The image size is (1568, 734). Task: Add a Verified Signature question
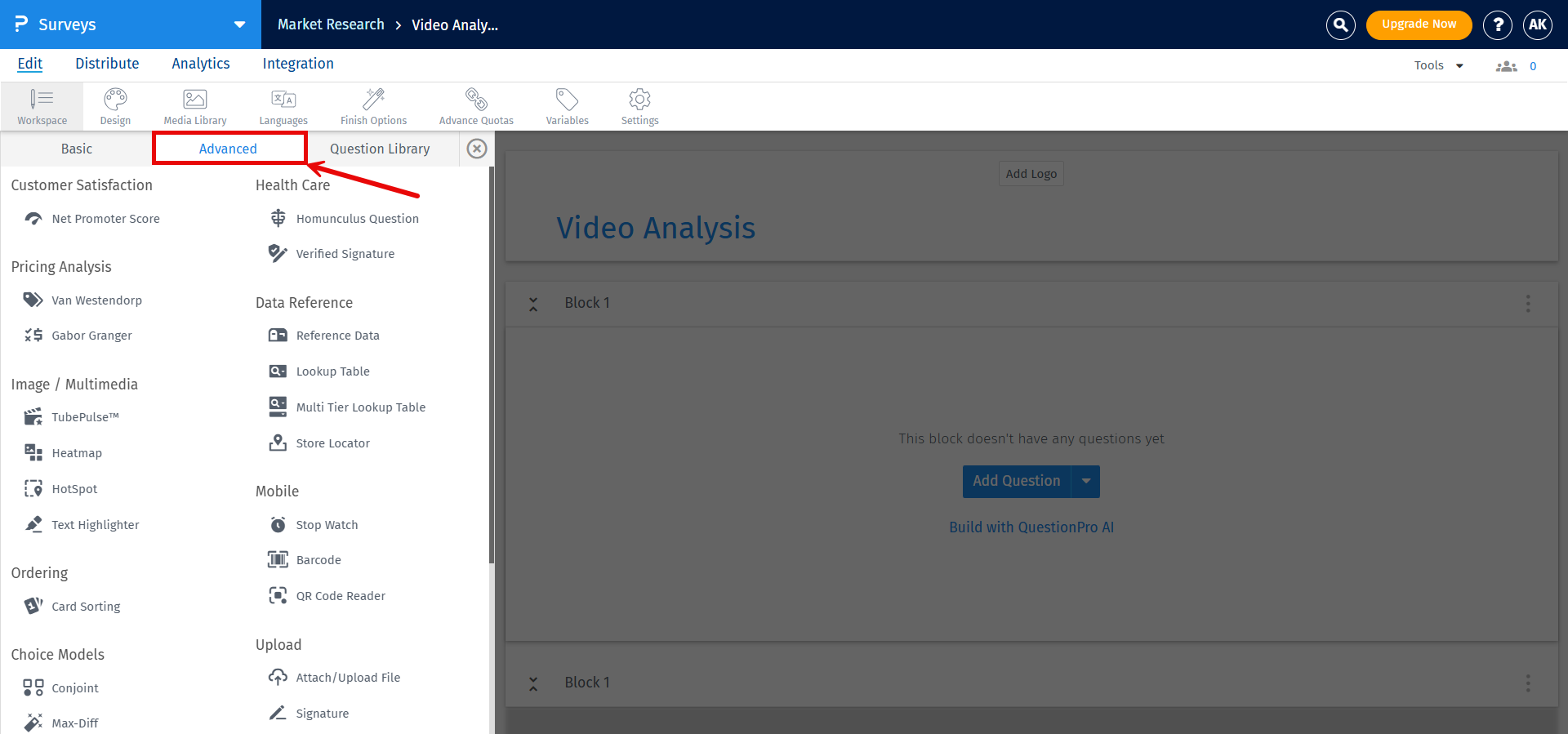click(x=332, y=254)
